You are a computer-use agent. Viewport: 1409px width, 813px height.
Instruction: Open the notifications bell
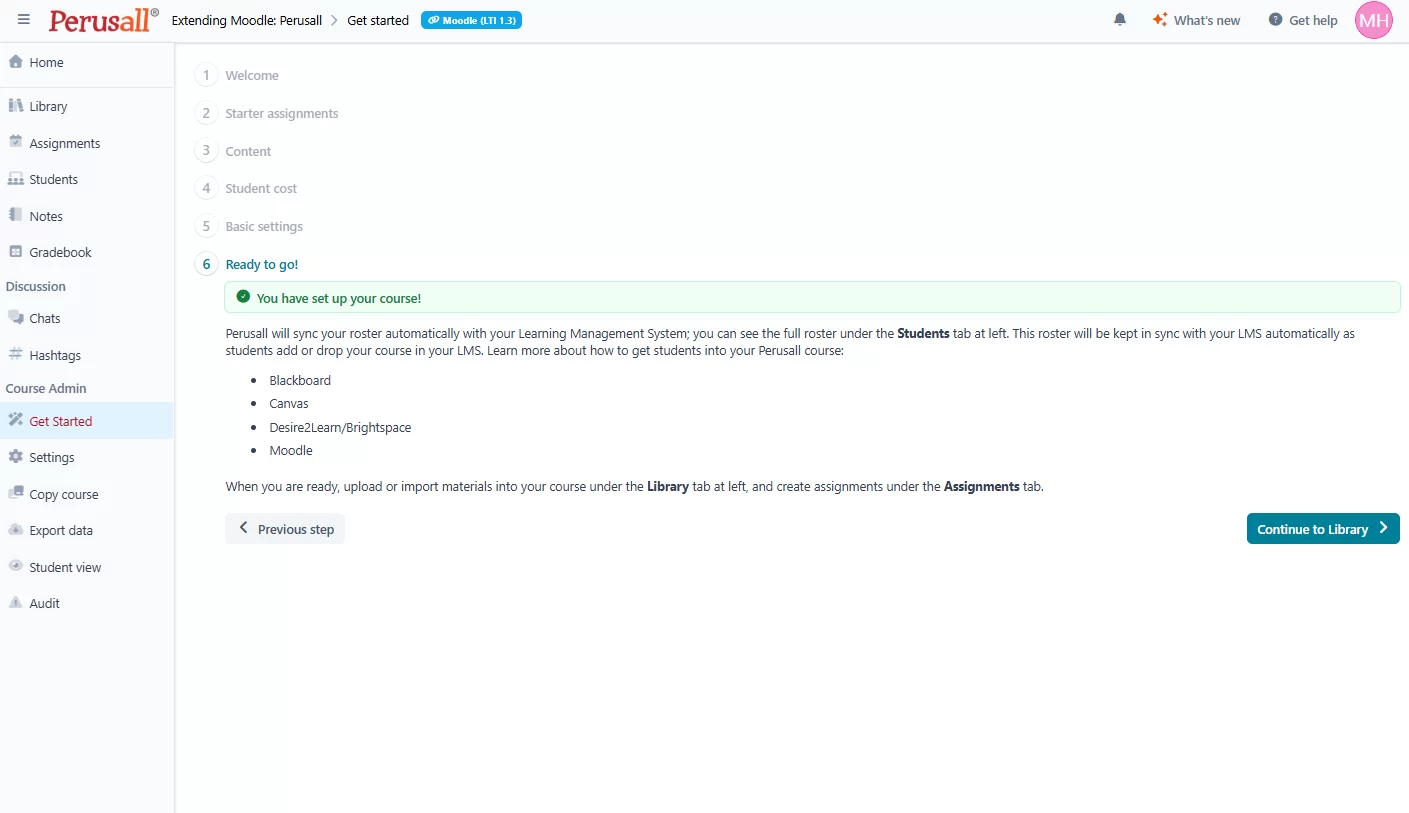click(x=1120, y=20)
